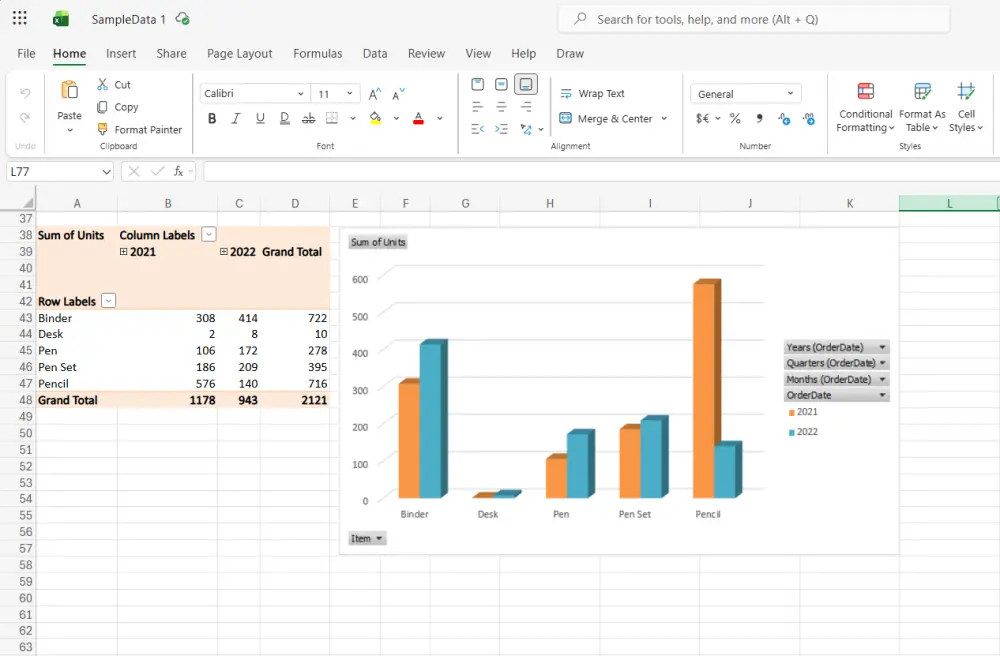Open the Row Labels filter dropdown

click(x=109, y=301)
